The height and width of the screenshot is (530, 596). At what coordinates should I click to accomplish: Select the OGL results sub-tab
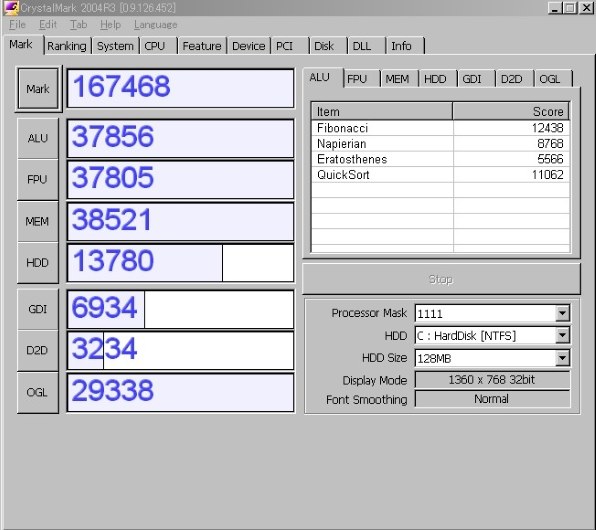pos(550,79)
